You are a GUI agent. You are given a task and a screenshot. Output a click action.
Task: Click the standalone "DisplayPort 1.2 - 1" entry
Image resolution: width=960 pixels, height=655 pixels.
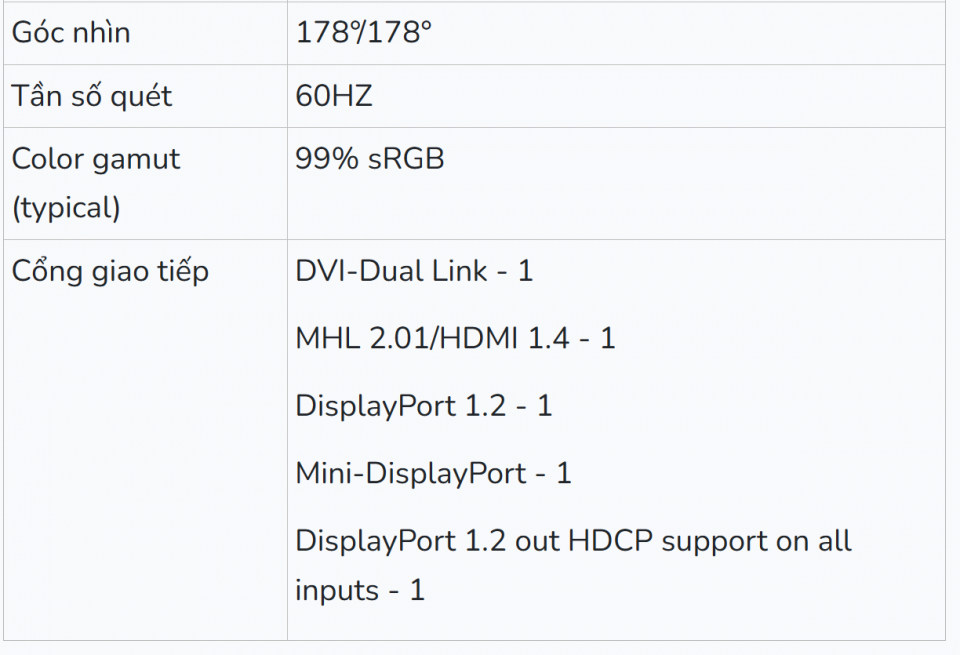click(423, 405)
